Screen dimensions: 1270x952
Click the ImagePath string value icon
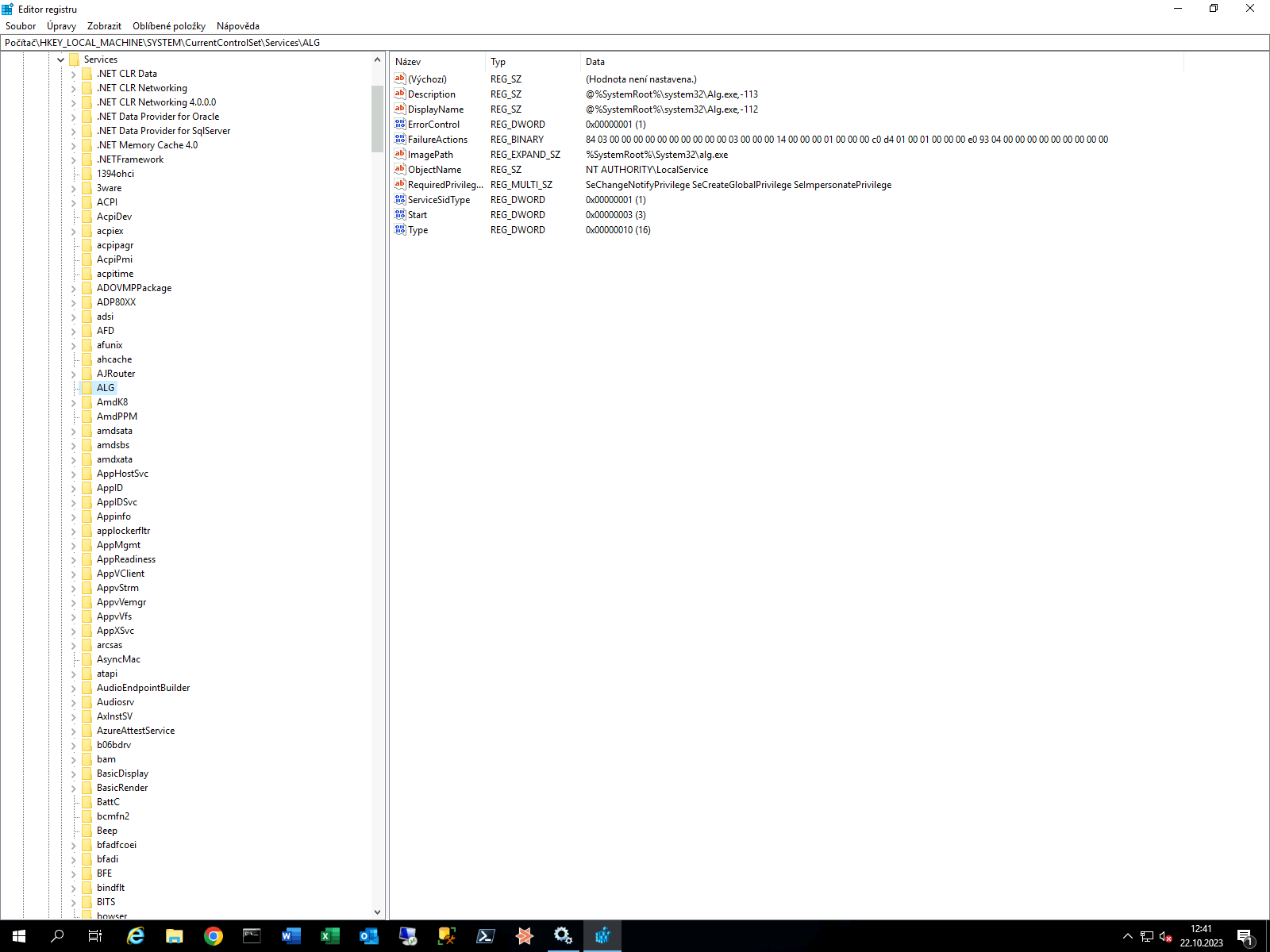(x=400, y=155)
